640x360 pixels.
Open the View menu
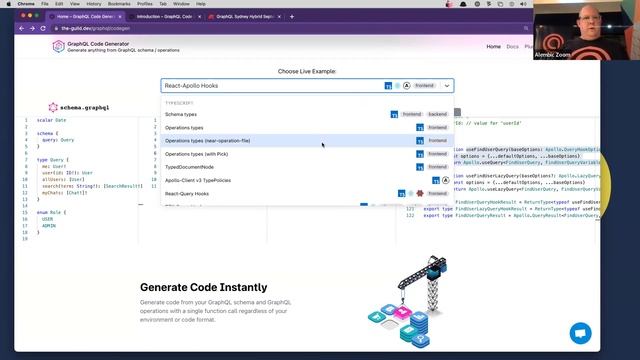click(x=75, y=4)
